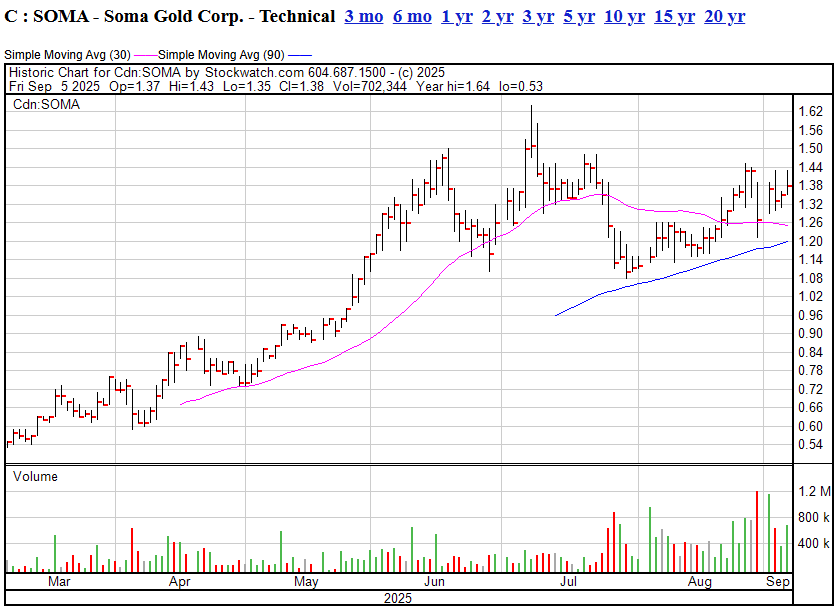The image size is (840, 613).
Task: Click the "Simple Moving Avg (90)" legend label
Action: click(221, 55)
